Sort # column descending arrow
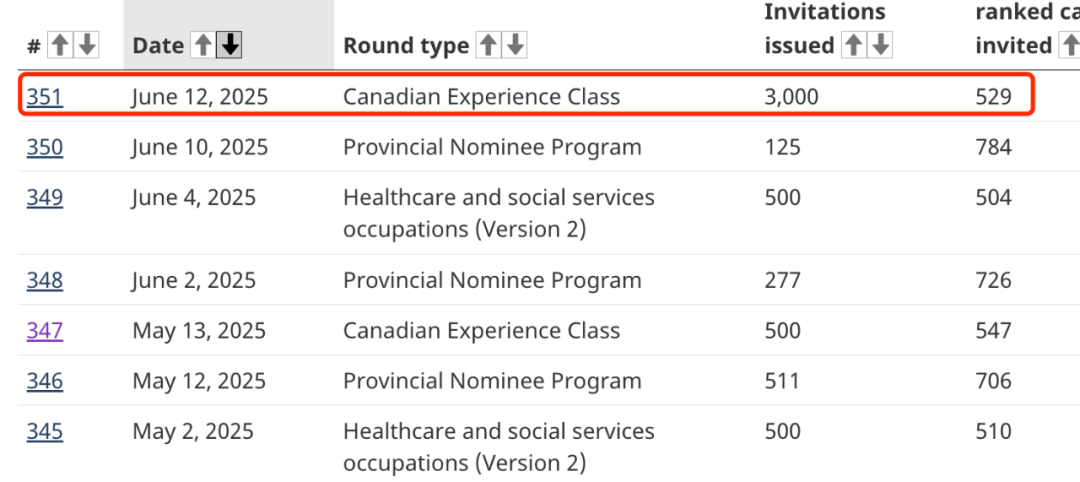The image size is (1080, 482). [87, 45]
